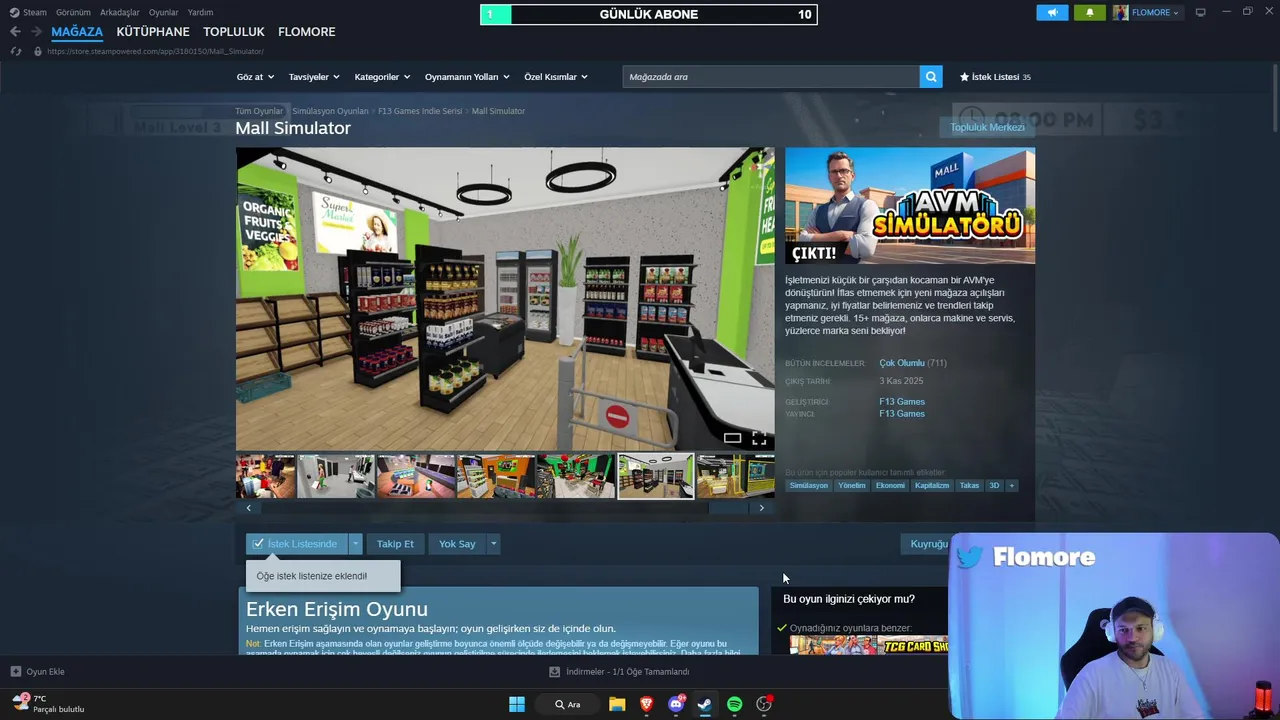Open File Explorer from the taskbar

click(x=617, y=704)
